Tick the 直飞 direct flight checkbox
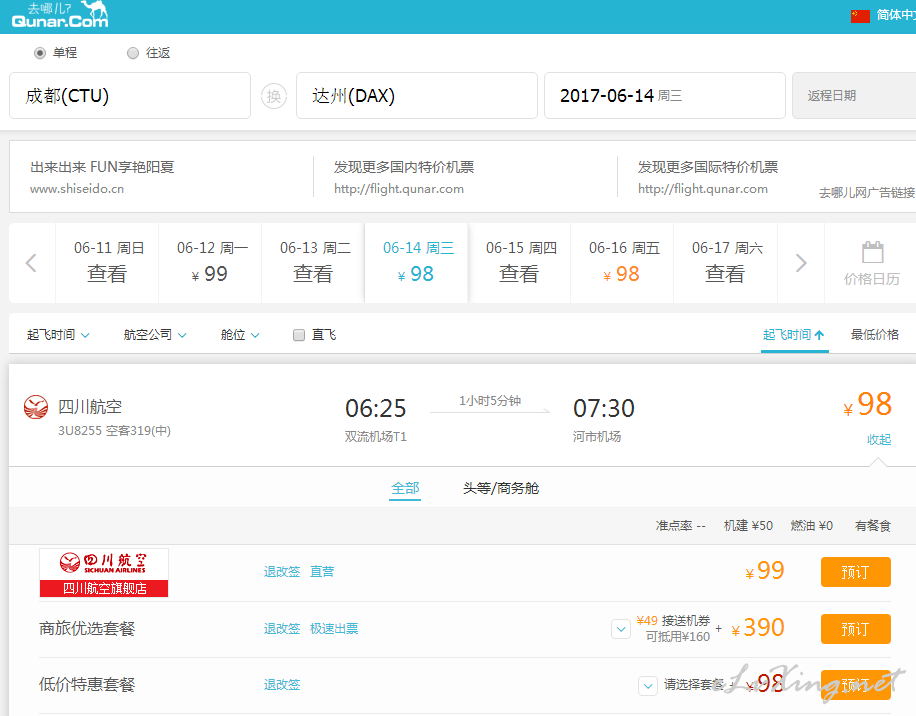This screenshot has width=916, height=716. coord(299,335)
